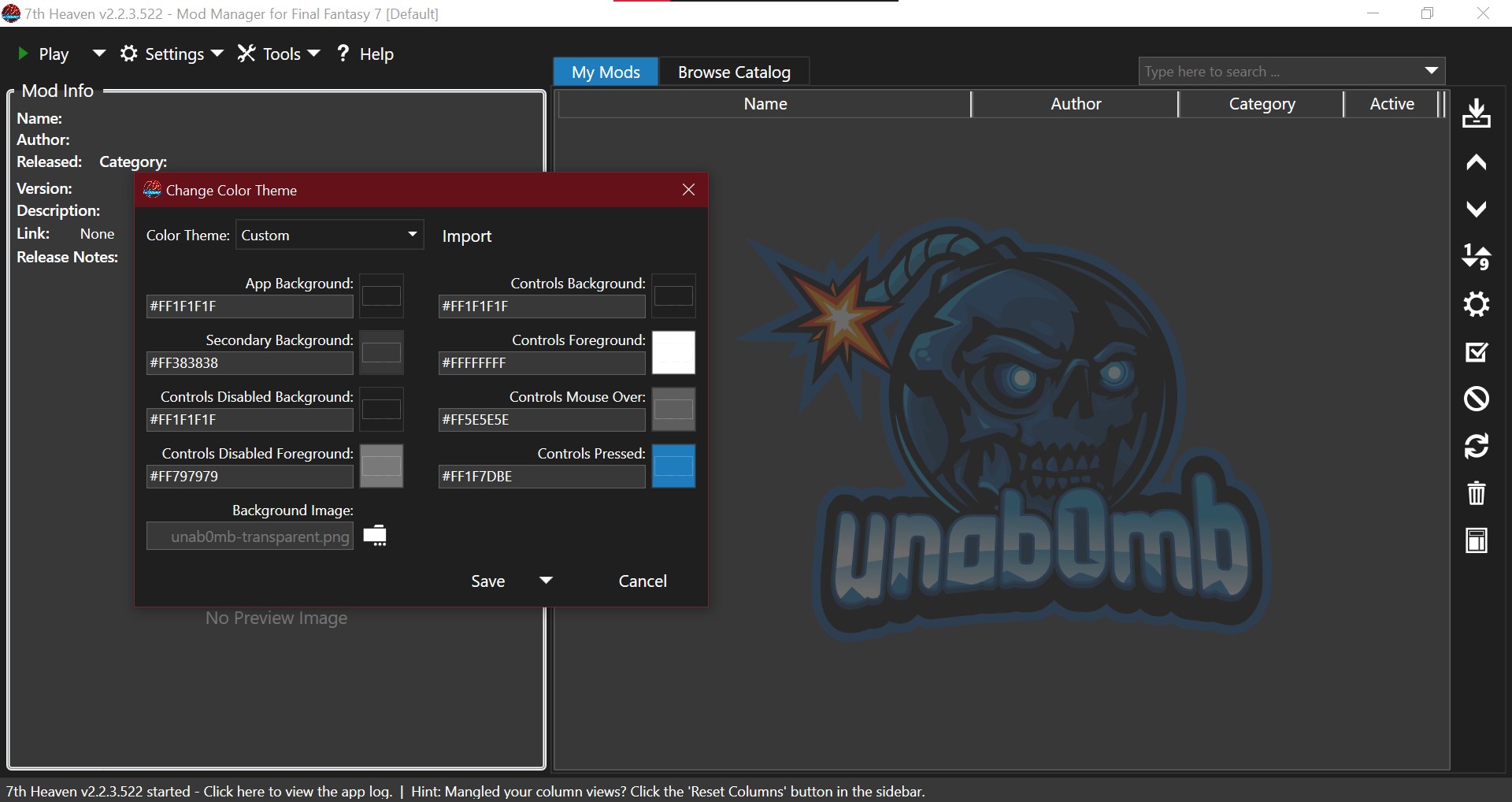Move selected mod up with the up arrow
This screenshot has height=802, width=1512.
pyautogui.click(x=1477, y=162)
